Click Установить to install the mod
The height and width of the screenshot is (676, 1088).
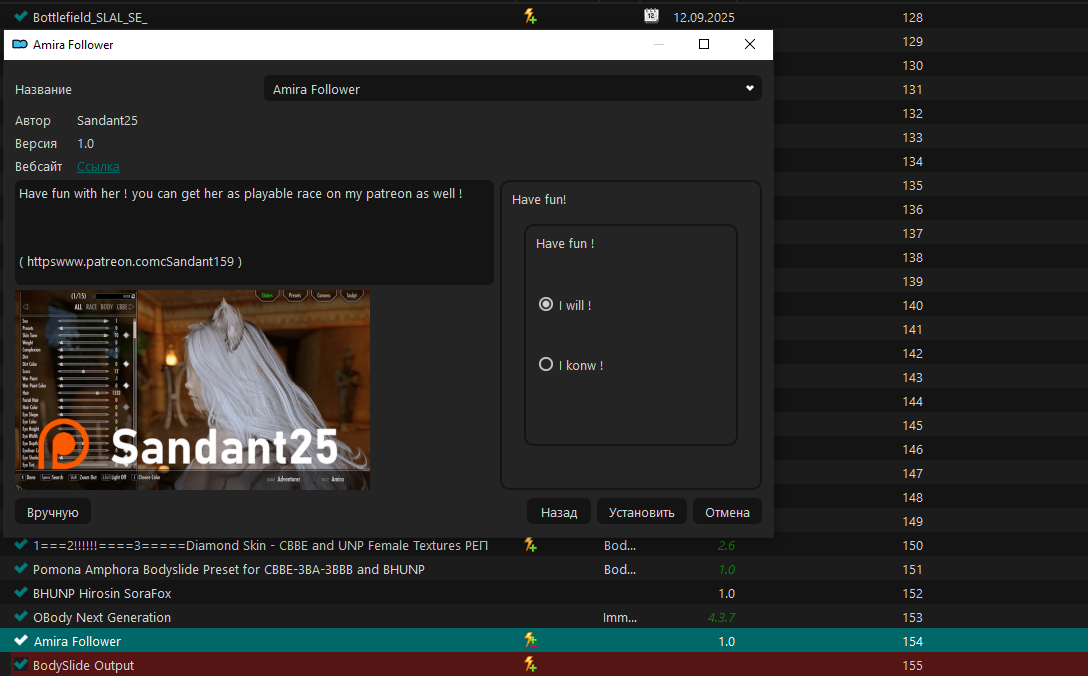tap(641, 512)
